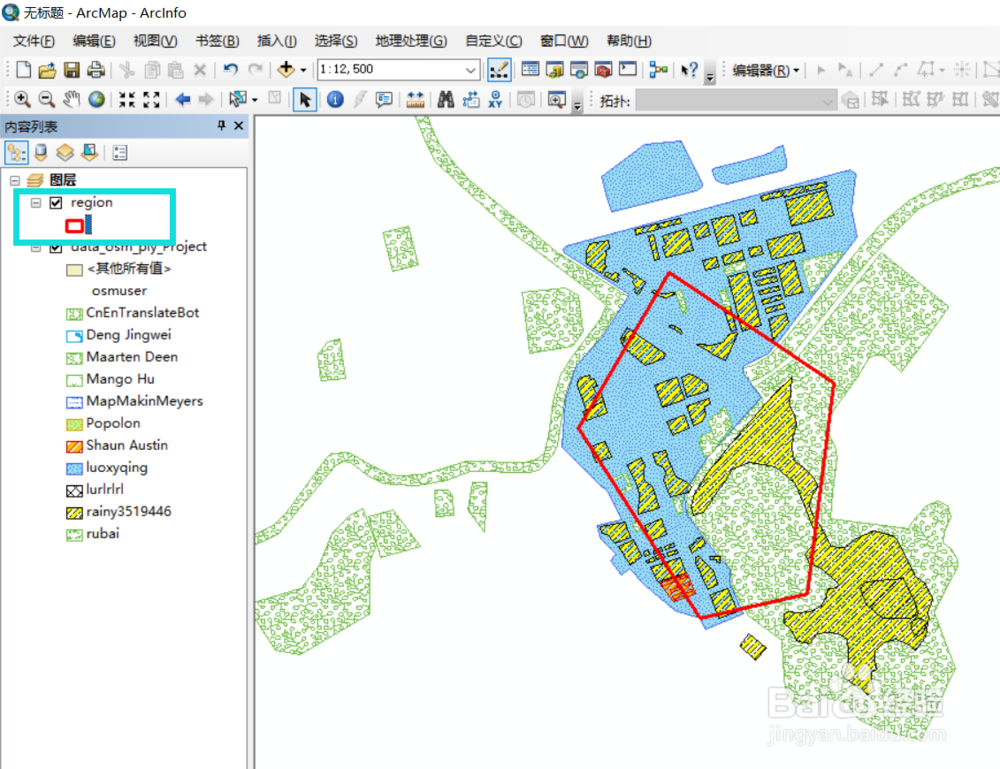Open the 自定义(C) menu
This screenshot has width=1000, height=769.
[x=494, y=41]
